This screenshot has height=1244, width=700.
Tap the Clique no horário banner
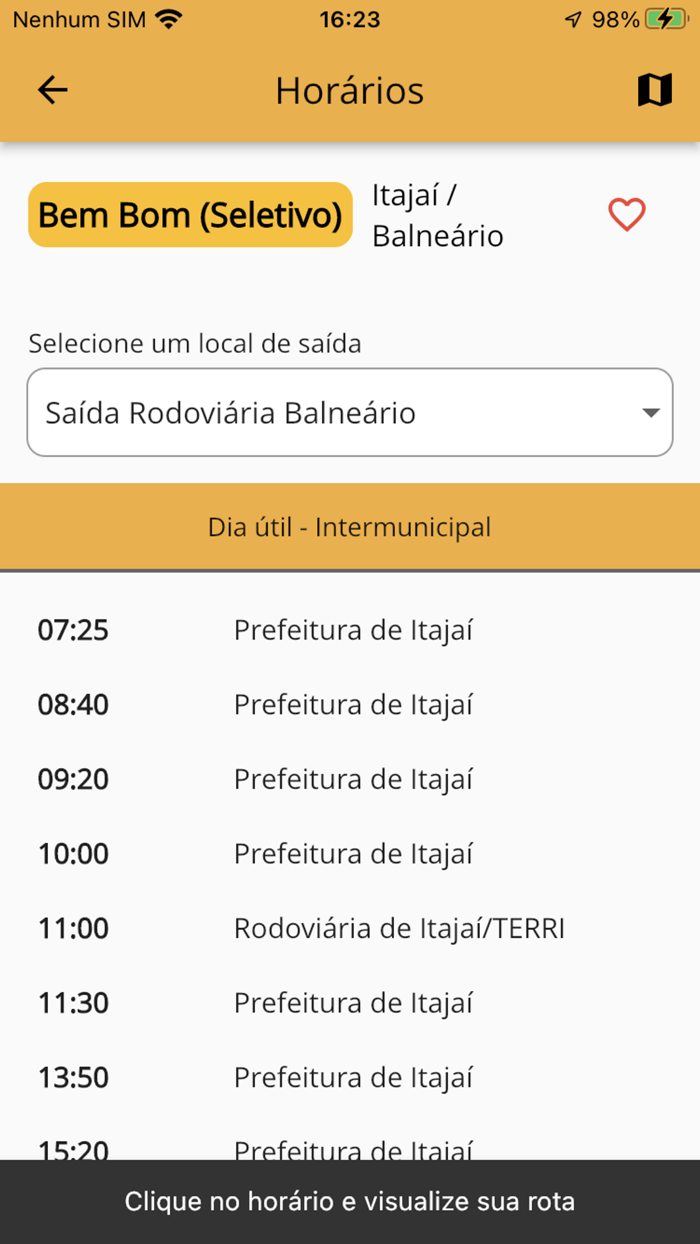point(349,1201)
